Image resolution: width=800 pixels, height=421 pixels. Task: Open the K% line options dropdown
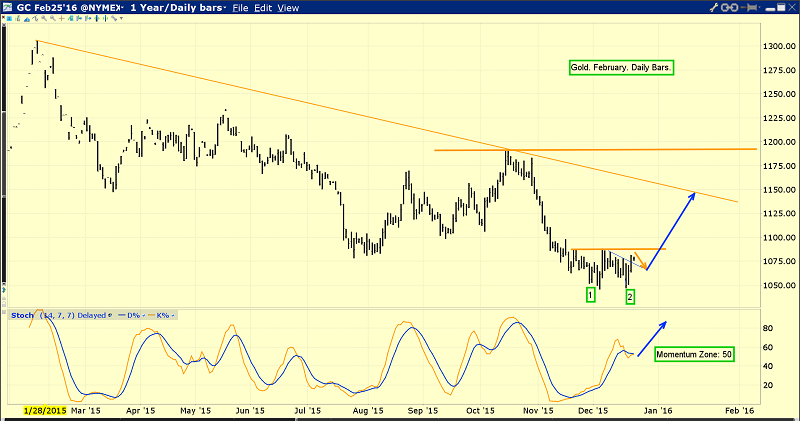[170, 315]
